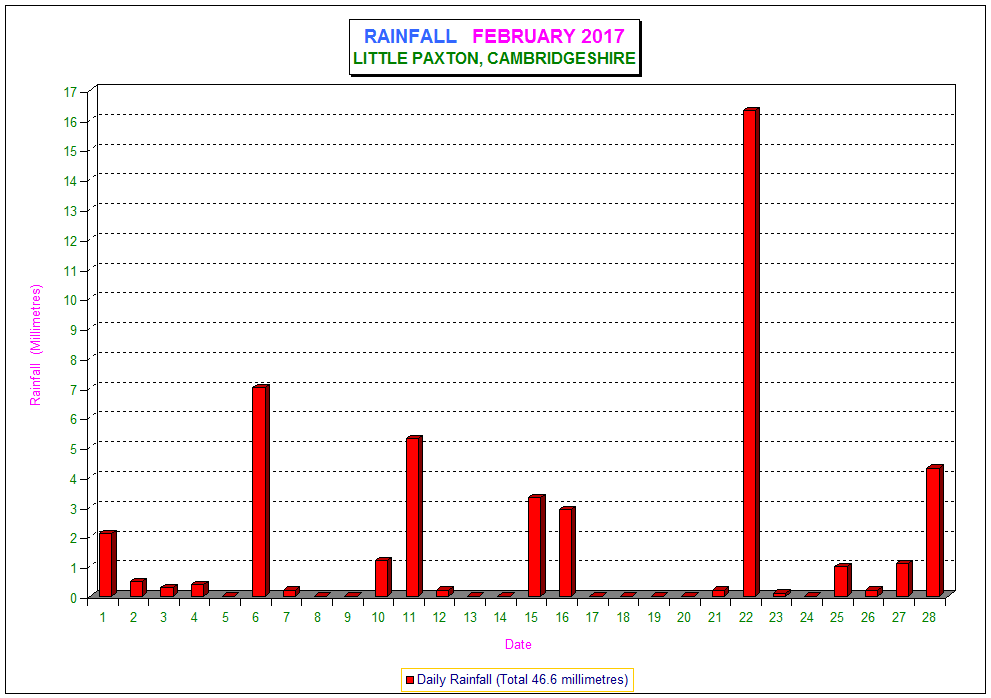
Task: Click the red legend marker for Daily Rainfall
Action: [410, 680]
